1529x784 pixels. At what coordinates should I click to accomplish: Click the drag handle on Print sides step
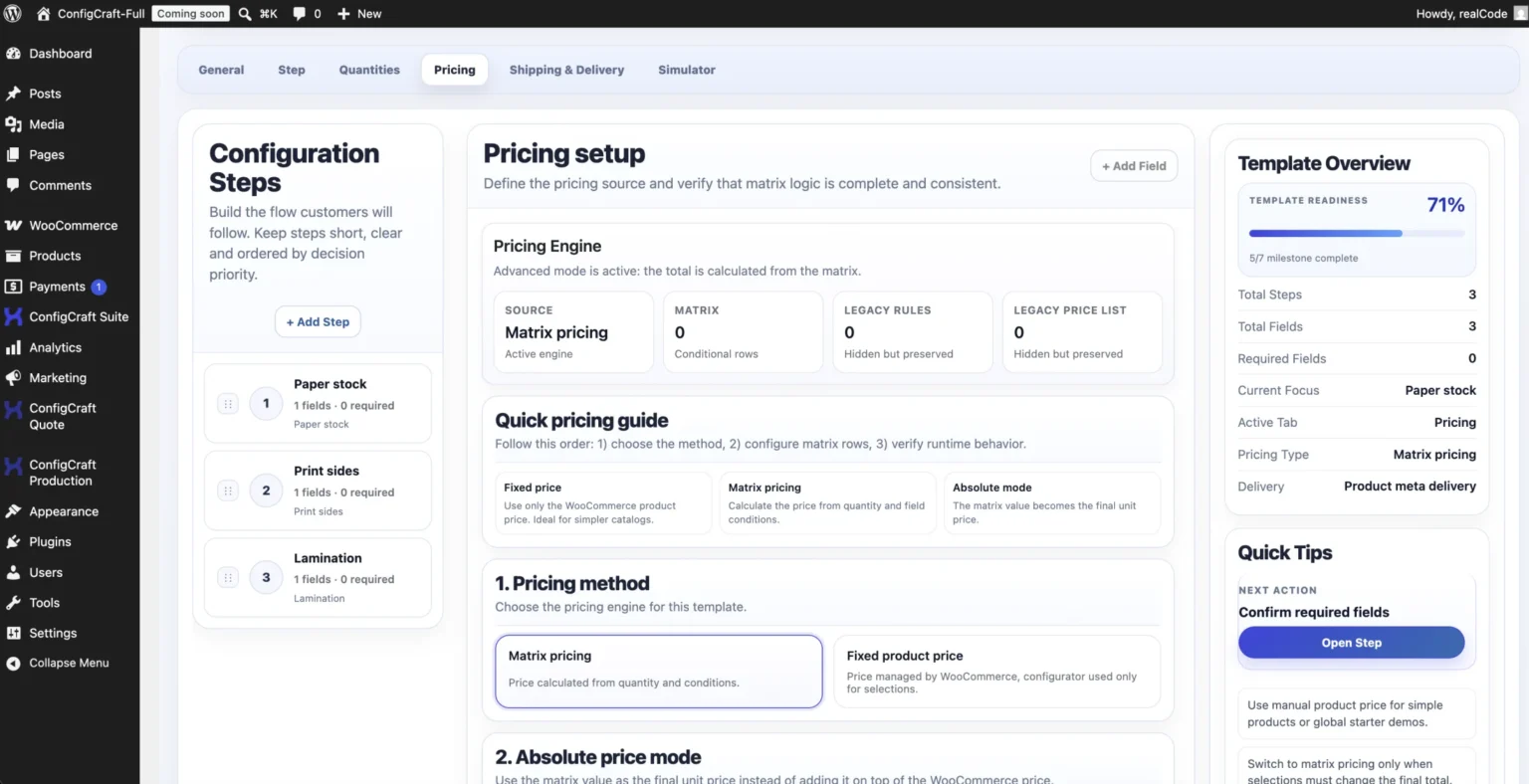[228, 490]
